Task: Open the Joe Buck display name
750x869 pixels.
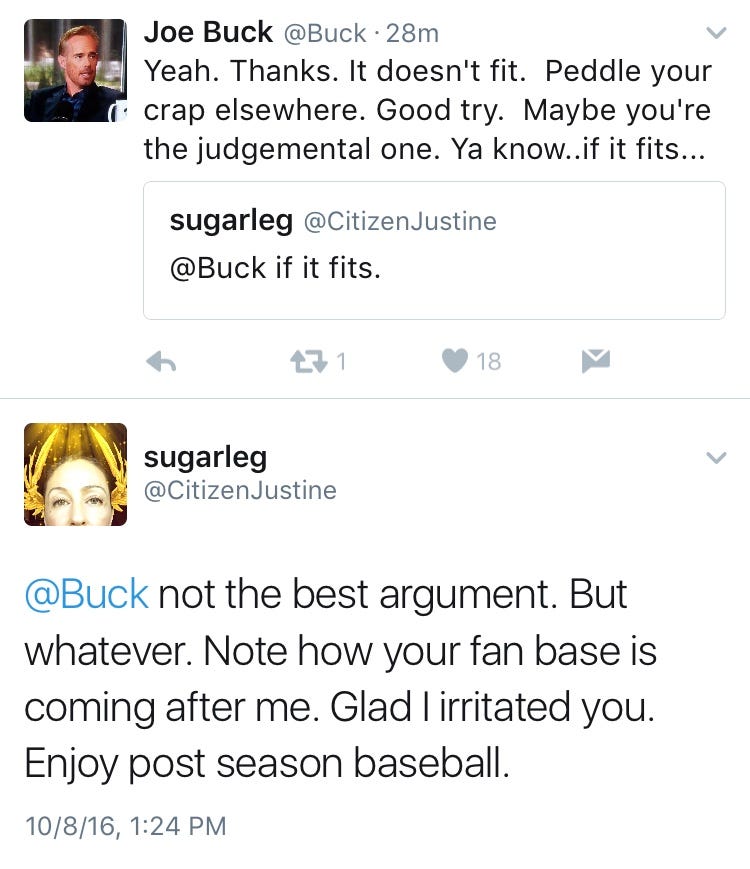Action: point(208,32)
